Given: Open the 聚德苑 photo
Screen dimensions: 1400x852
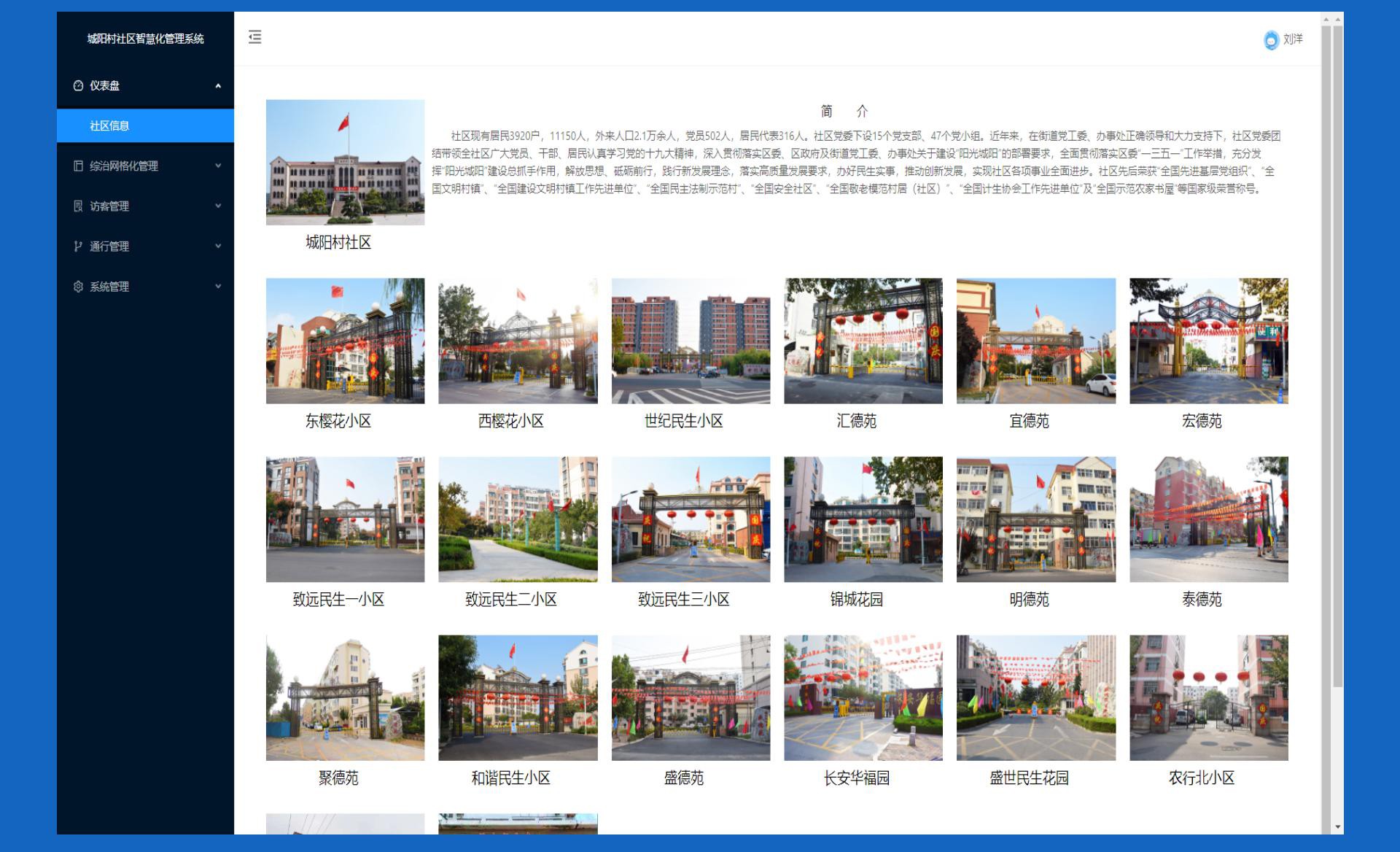Looking at the screenshot, I should coord(345,697).
